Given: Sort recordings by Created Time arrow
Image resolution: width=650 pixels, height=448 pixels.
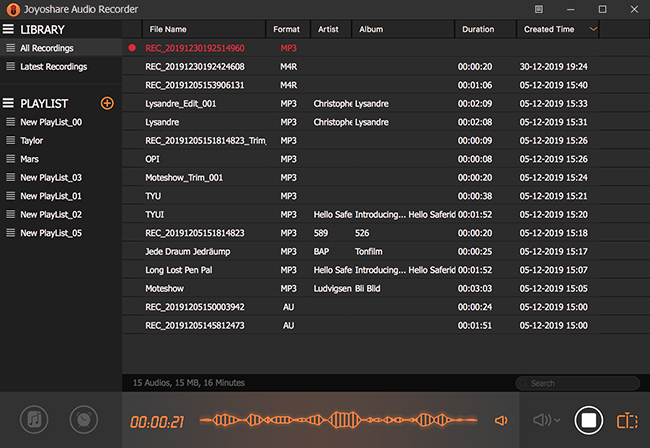Looking at the screenshot, I should [595, 29].
